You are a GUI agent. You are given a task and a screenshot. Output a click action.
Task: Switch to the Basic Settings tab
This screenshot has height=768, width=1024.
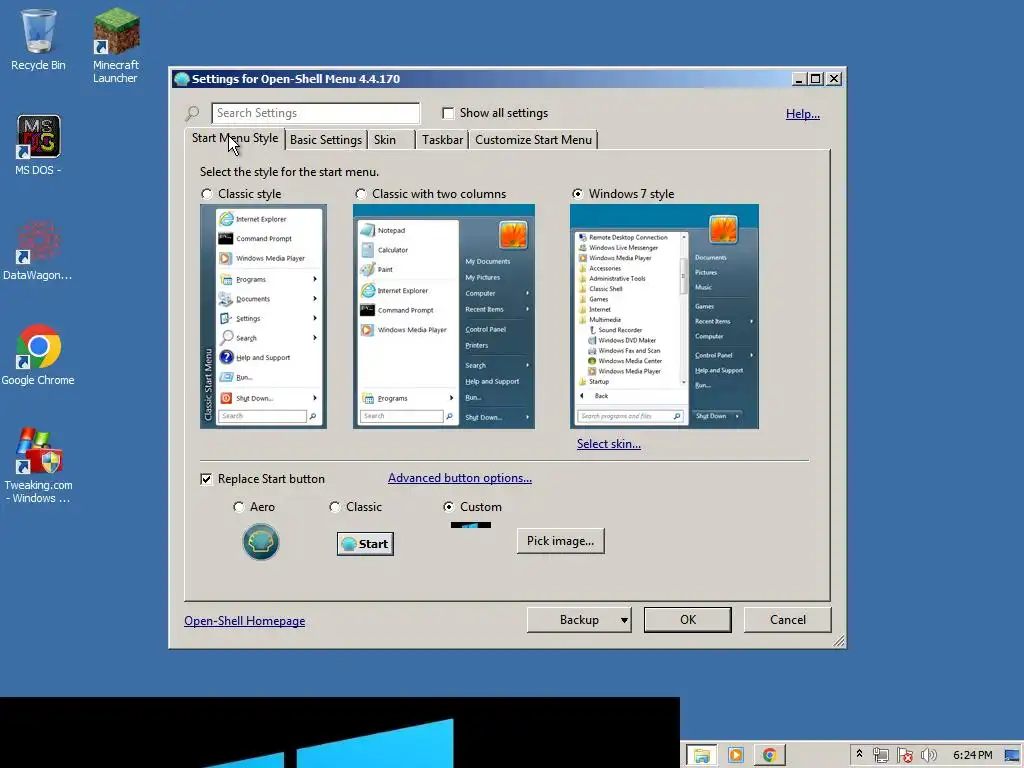point(326,140)
